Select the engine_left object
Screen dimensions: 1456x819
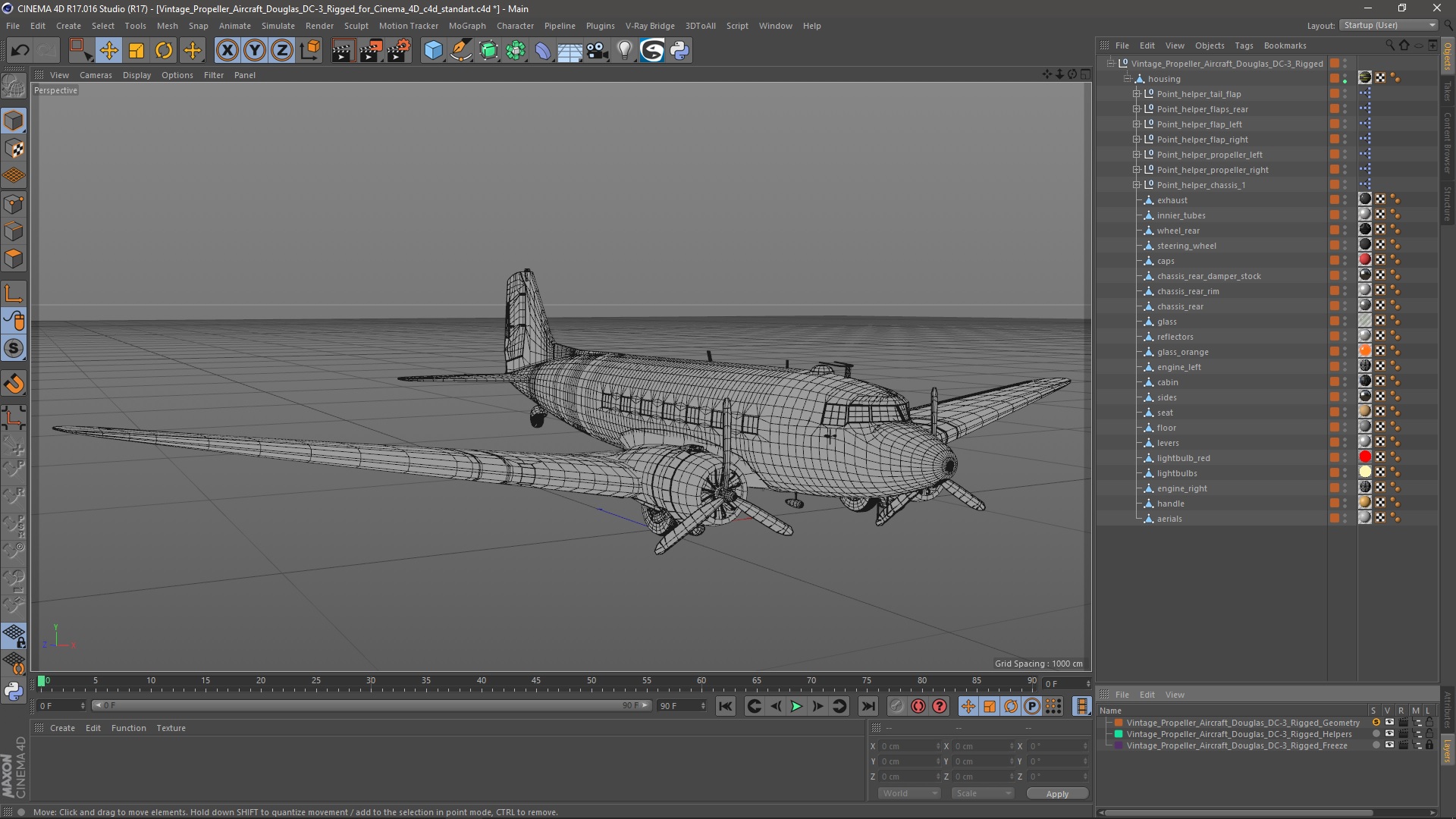(x=1178, y=367)
